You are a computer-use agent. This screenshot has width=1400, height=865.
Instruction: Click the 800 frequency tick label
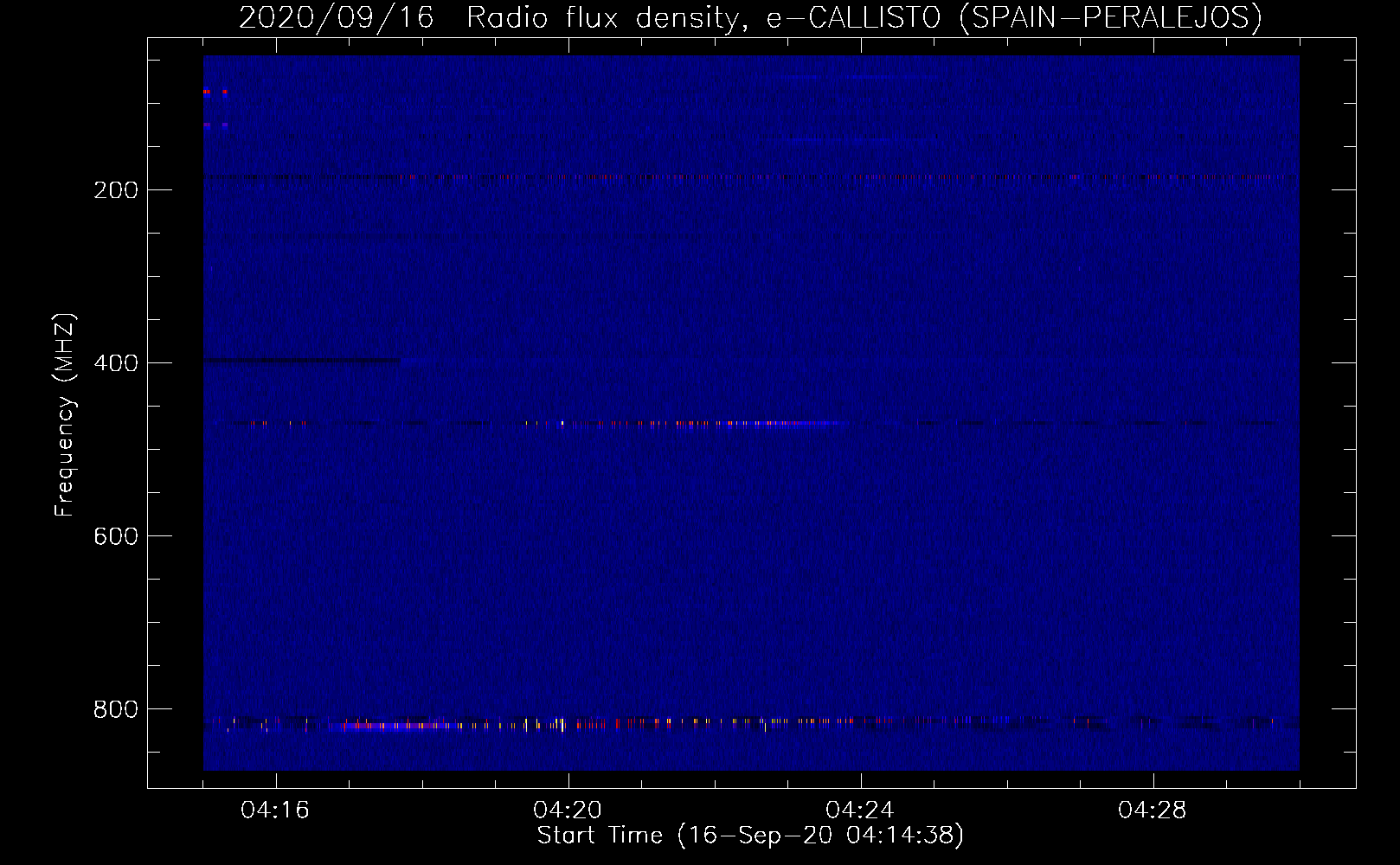[x=116, y=709]
